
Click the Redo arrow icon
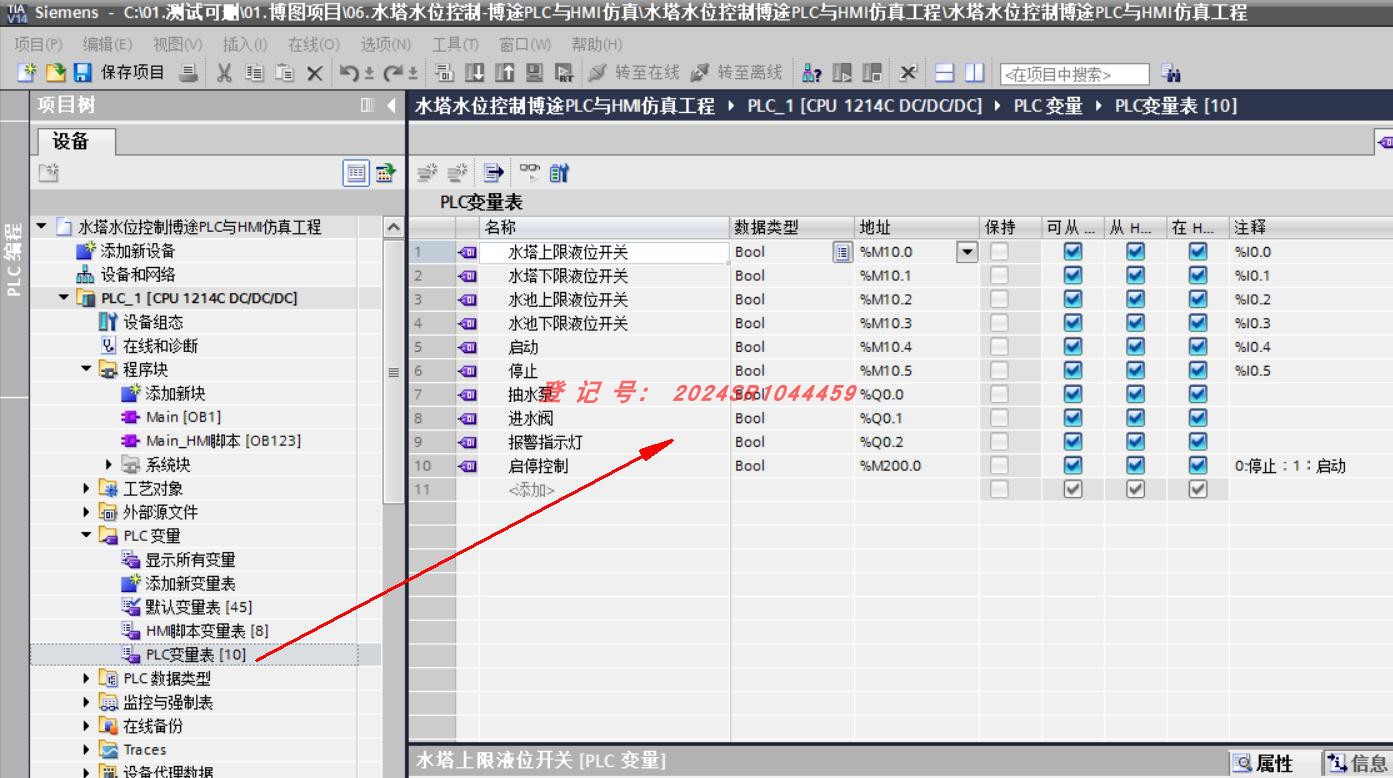point(392,73)
